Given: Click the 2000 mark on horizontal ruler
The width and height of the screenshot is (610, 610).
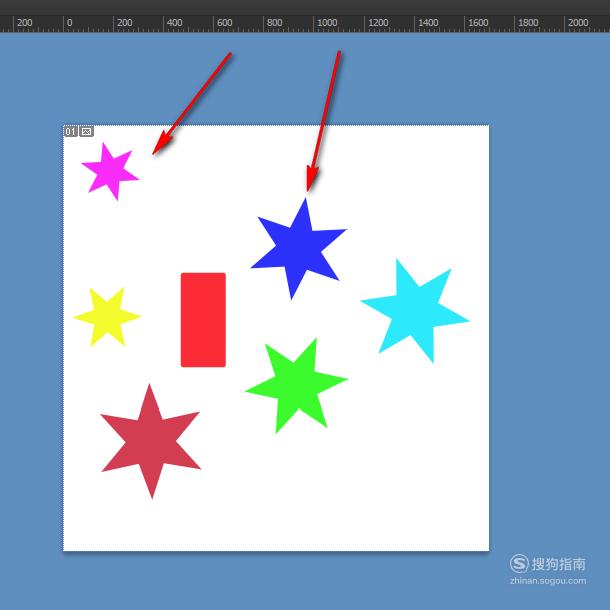Looking at the screenshot, I should (578, 23).
